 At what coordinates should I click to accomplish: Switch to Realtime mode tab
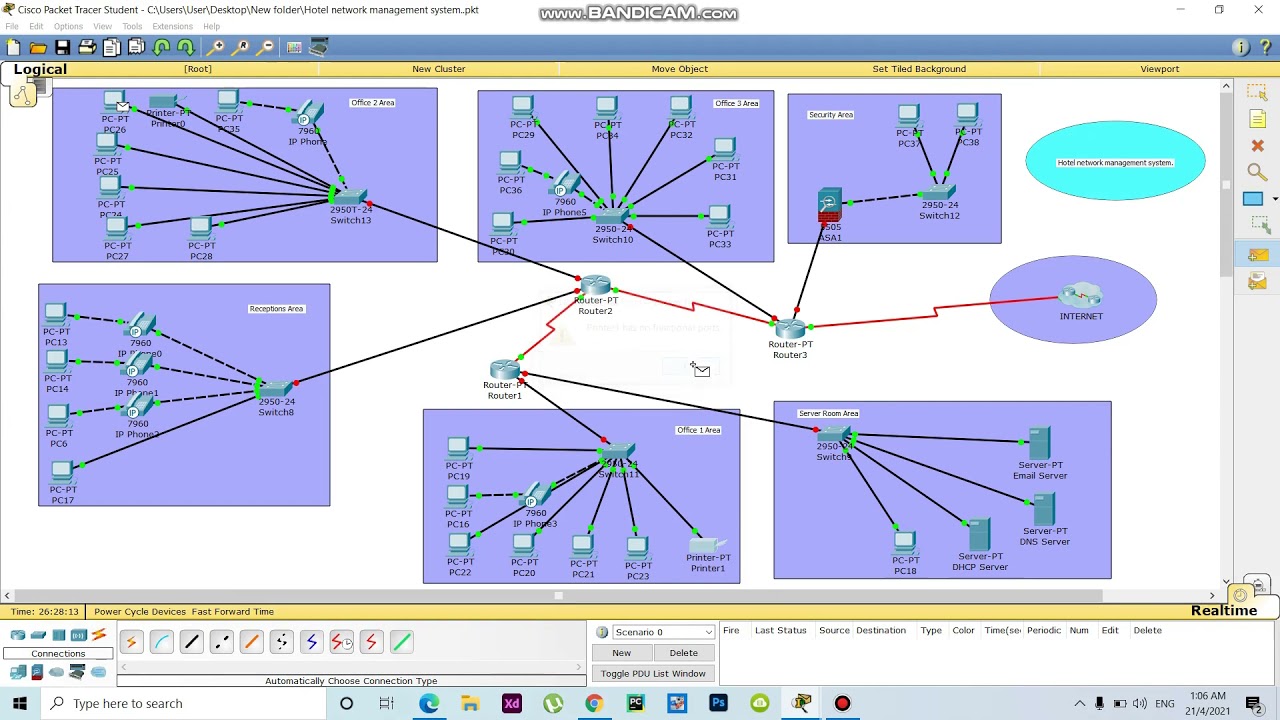pos(1224,611)
